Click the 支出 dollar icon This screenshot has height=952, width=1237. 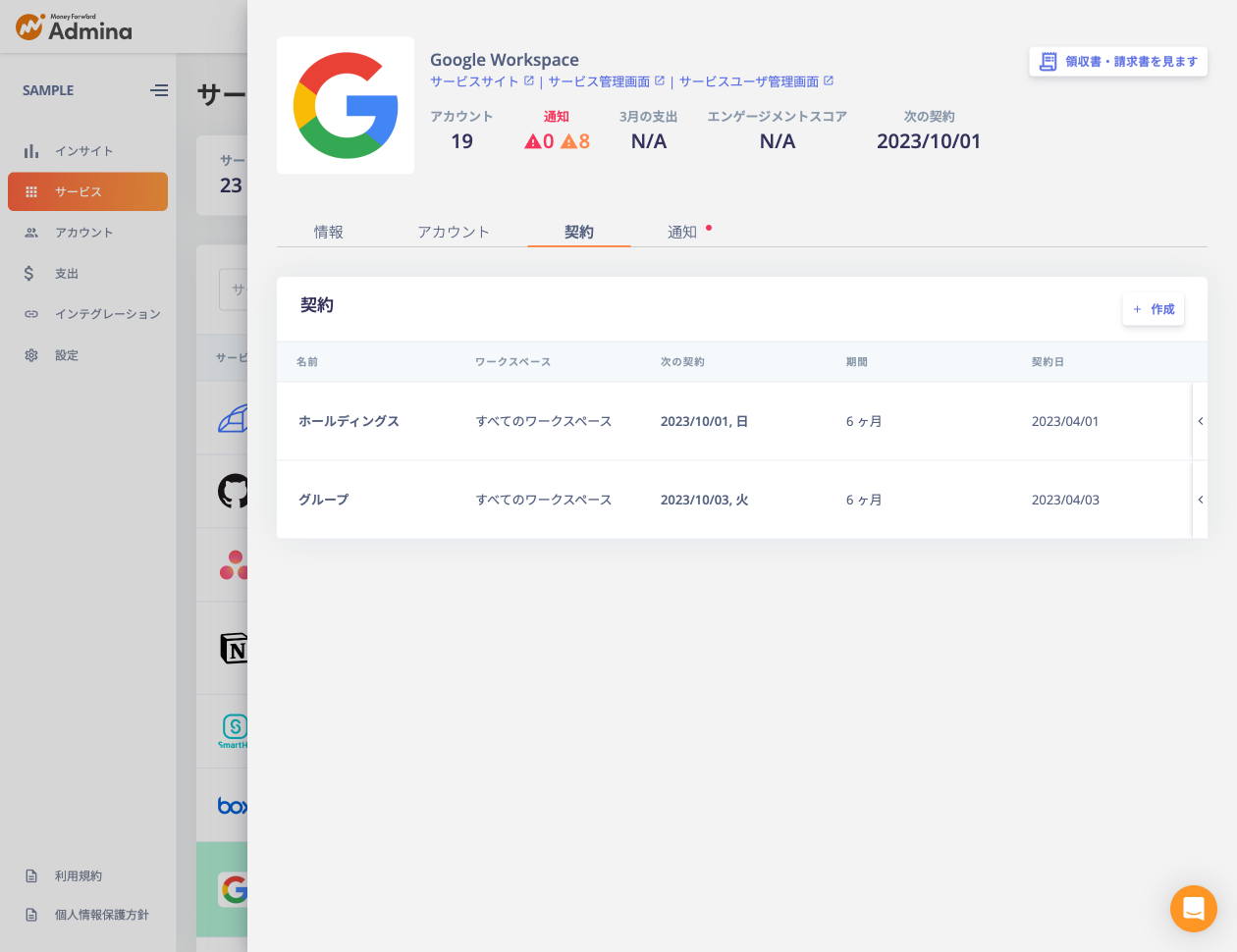pyautogui.click(x=29, y=274)
